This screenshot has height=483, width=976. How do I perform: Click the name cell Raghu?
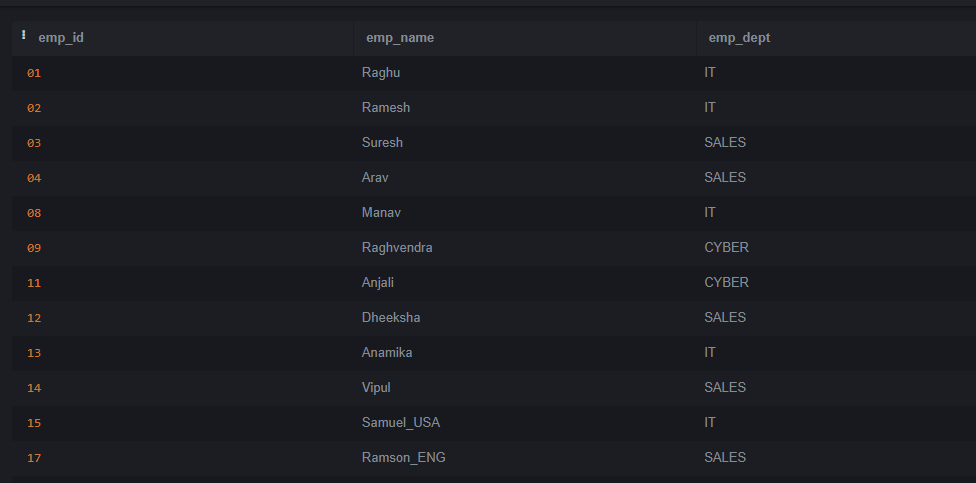[x=380, y=73]
